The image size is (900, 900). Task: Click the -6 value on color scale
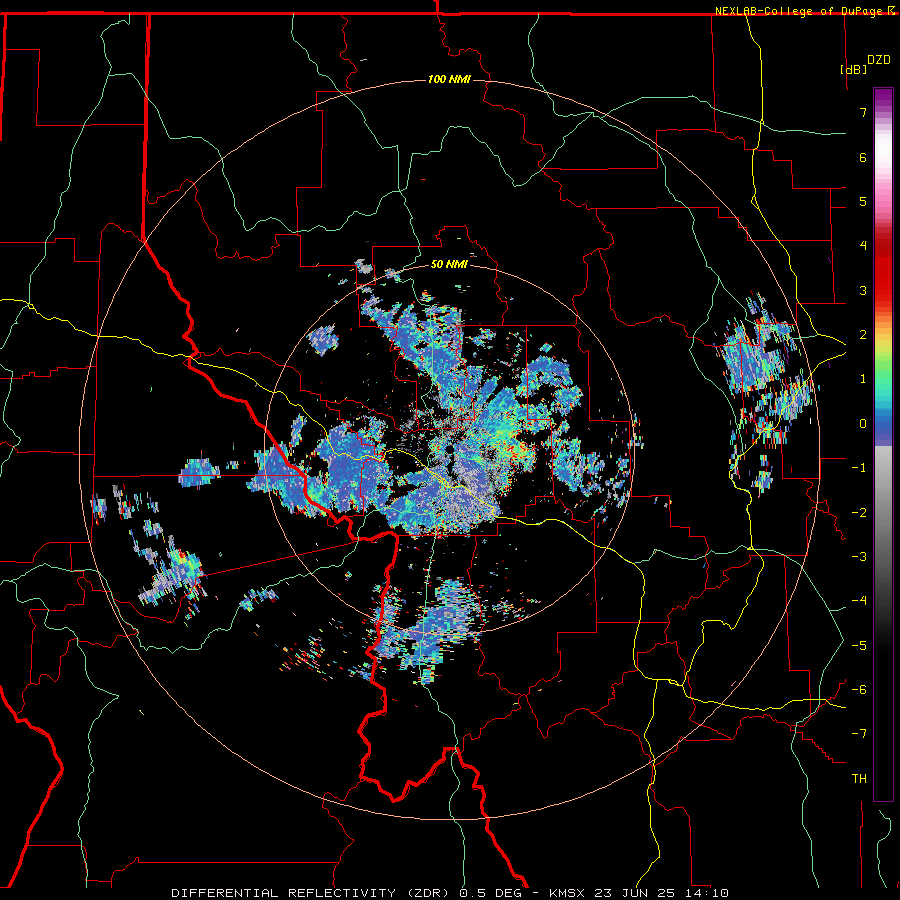point(859,690)
